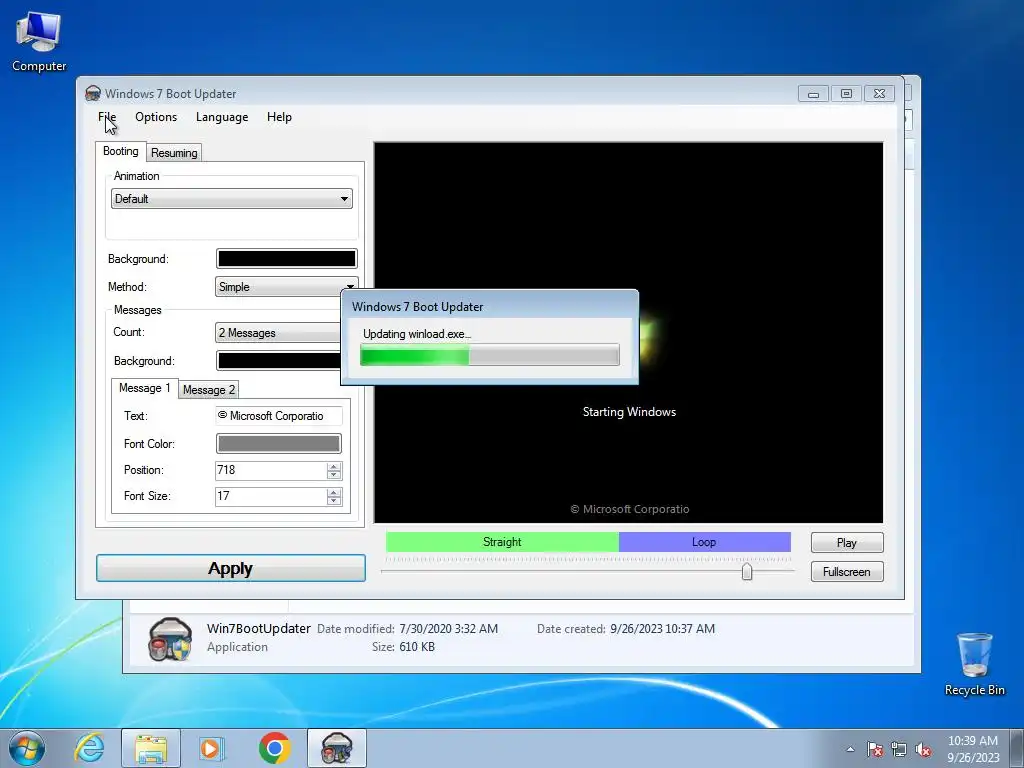
Task: Click the network tray icon
Action: (x=899, y=749)
